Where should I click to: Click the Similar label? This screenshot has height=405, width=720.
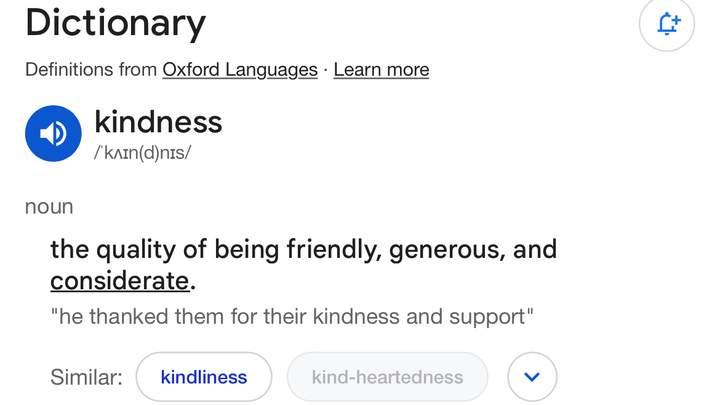pos(86,377)
